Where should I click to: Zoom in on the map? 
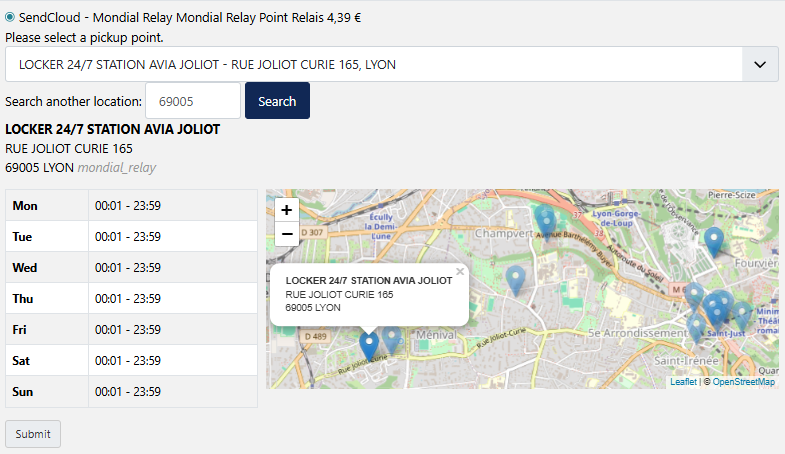coord(287,210)
